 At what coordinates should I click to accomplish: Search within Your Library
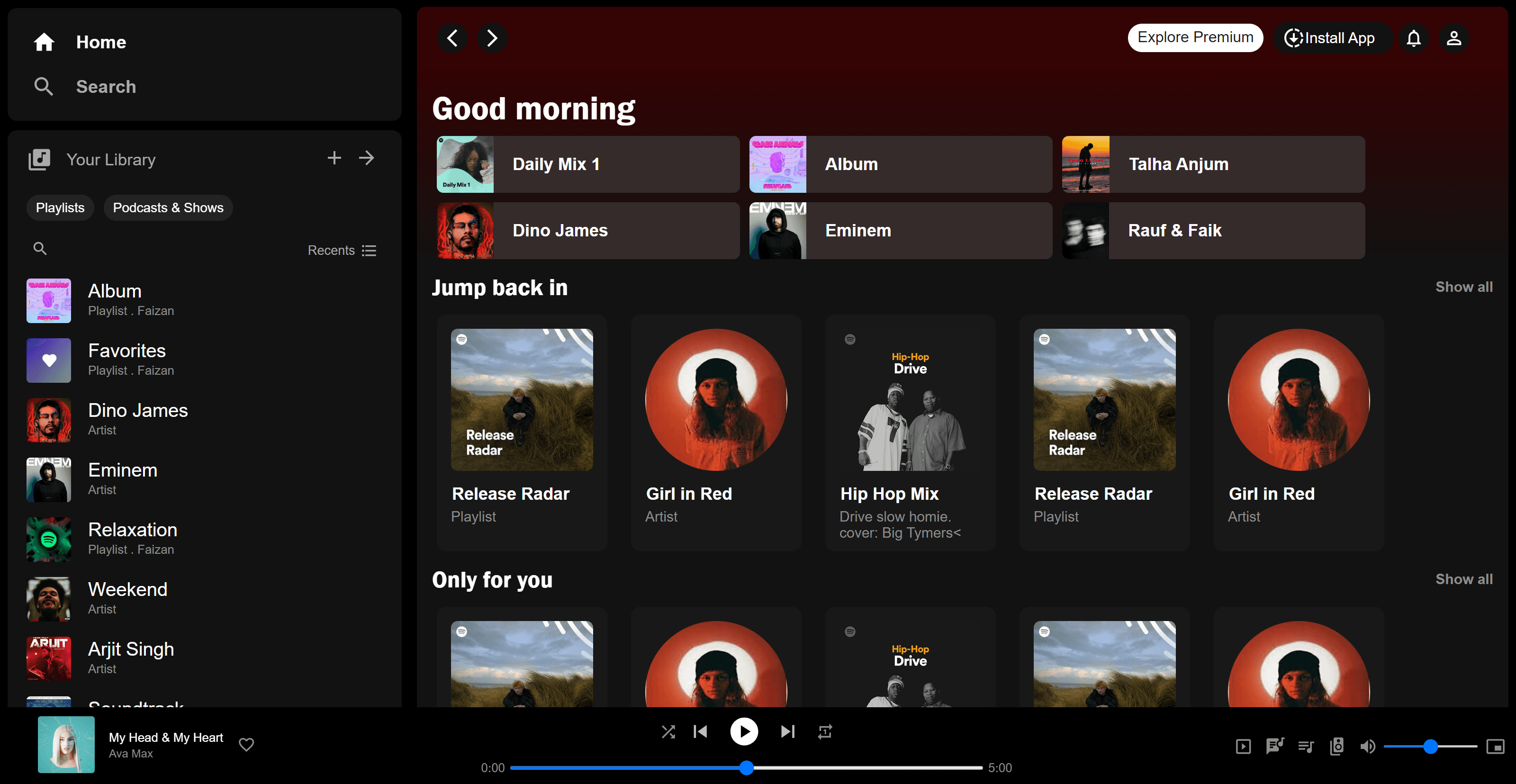click(x=39, y=248)
